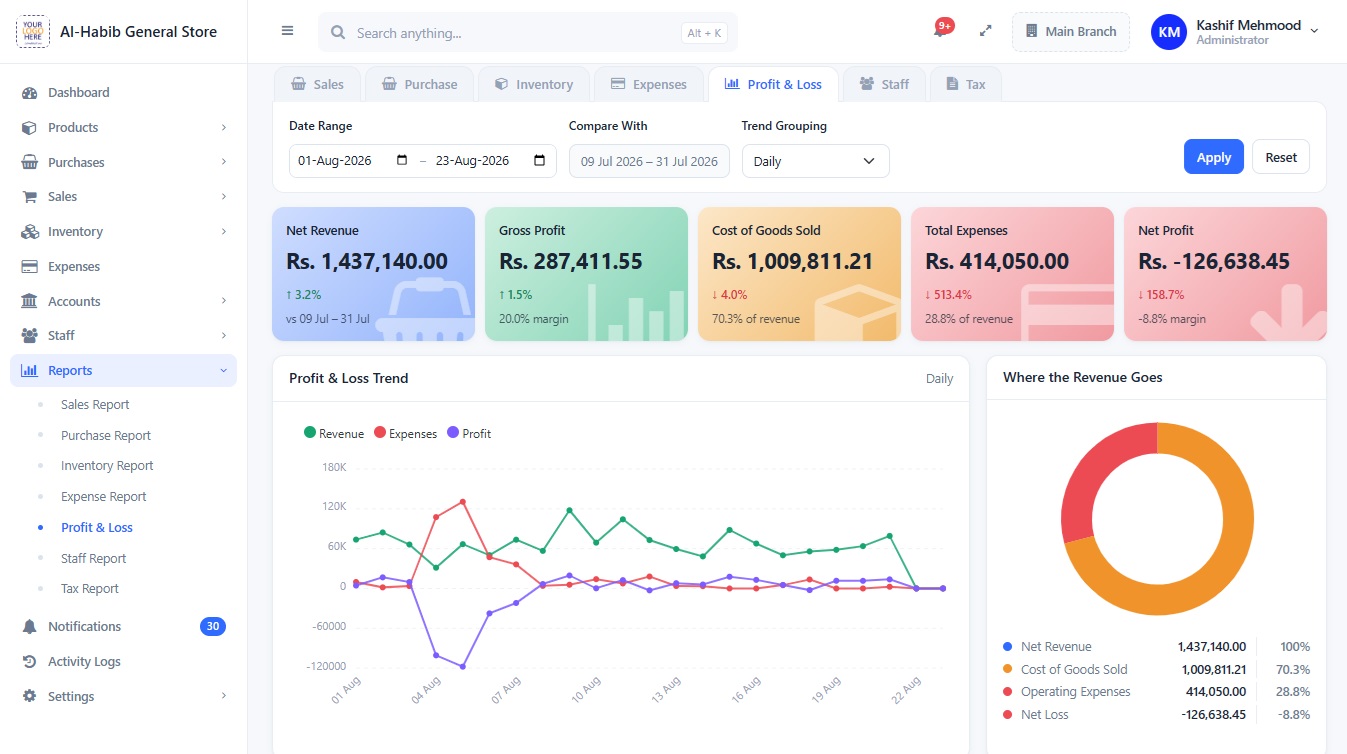This screenshot has width=1347, height=754.
Task: Click the Products box icon in sidebar
Action: click(x=29, y=128)
